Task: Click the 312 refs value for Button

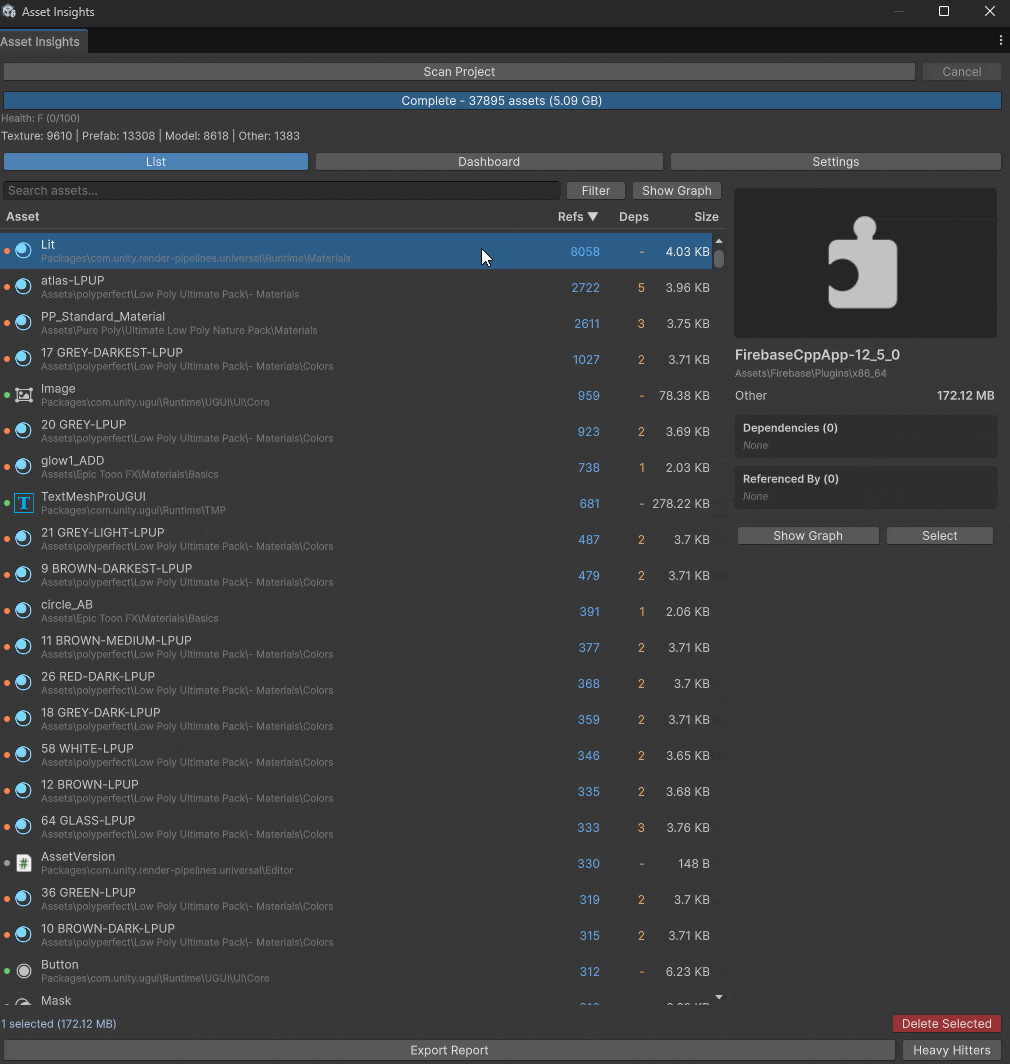Action: [589, 971]
